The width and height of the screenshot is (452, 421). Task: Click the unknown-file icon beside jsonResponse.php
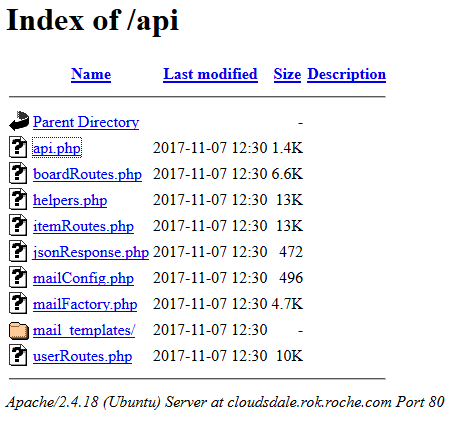click(18, 251)
